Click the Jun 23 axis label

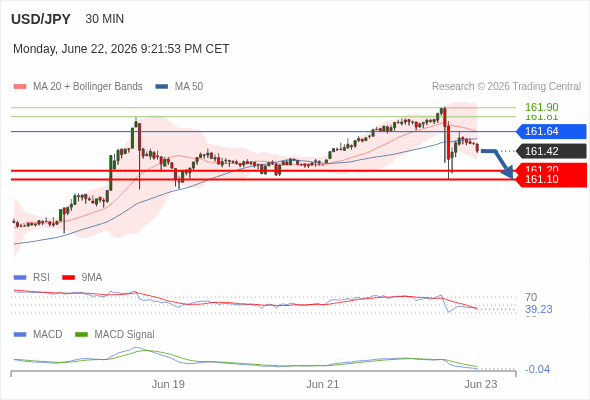click(481, 384)
